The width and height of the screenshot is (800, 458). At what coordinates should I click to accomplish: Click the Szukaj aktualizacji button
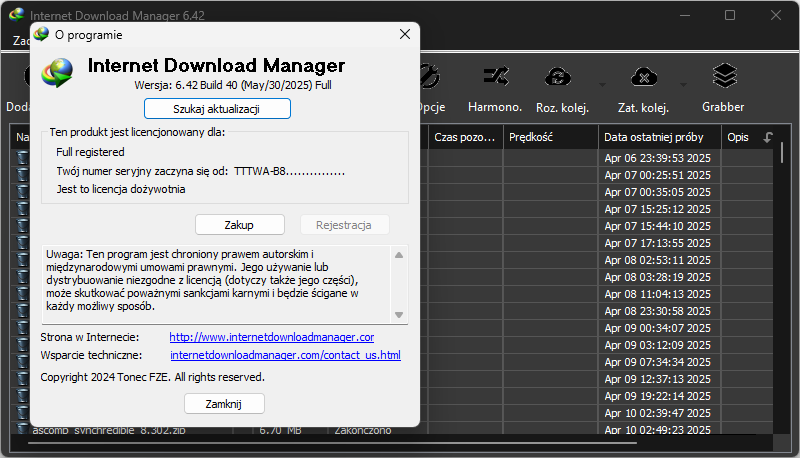(x=217, y=109)
